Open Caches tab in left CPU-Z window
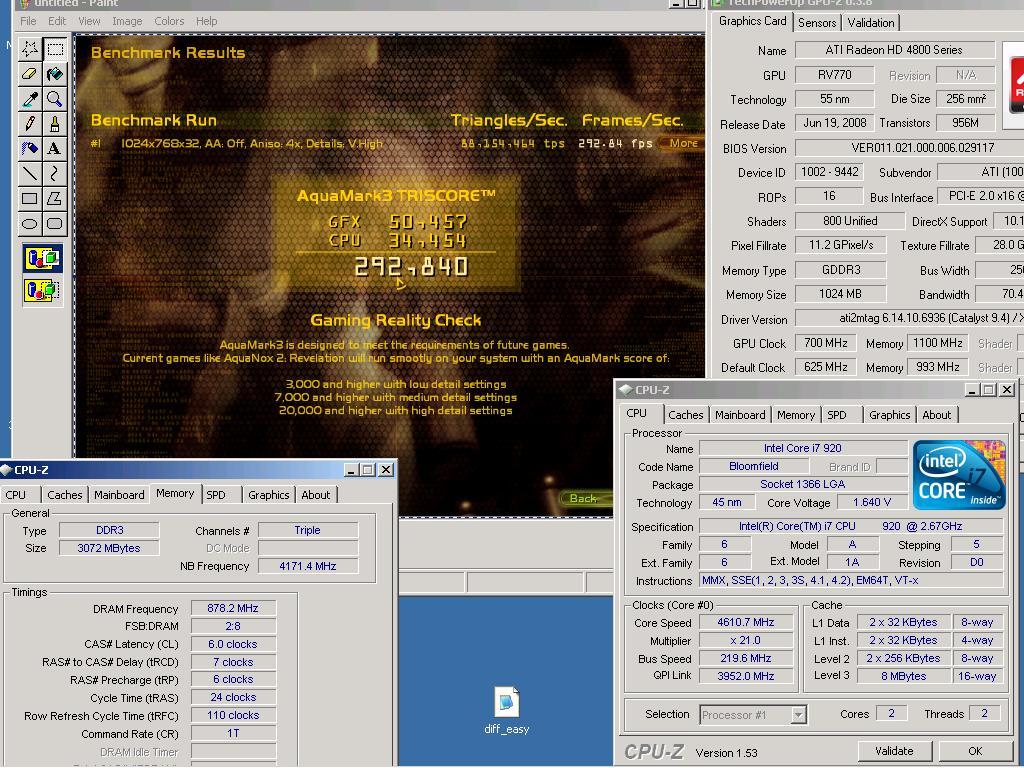 tap(65, 495)
